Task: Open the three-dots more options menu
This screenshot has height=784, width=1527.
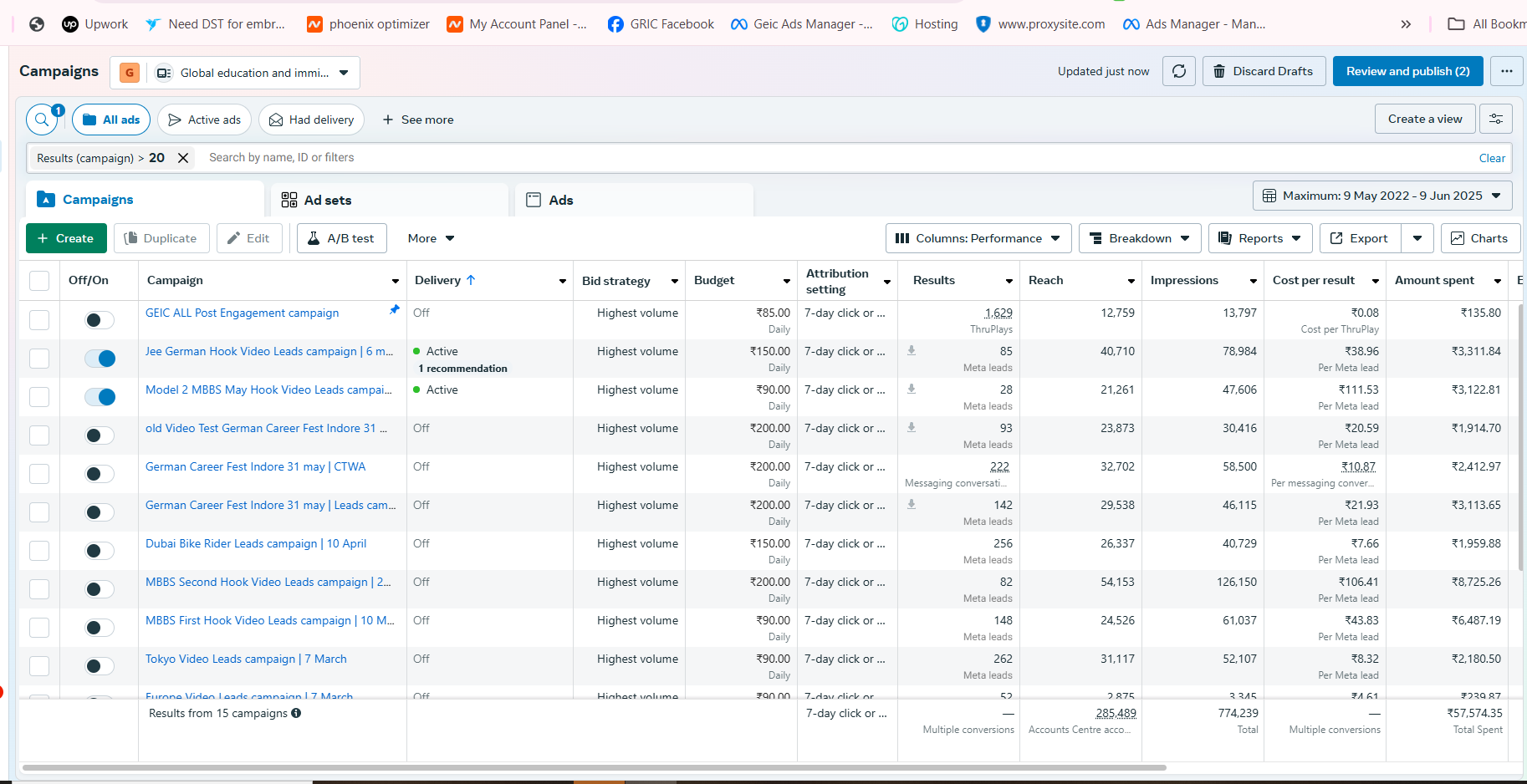Action: [1507, 71]
